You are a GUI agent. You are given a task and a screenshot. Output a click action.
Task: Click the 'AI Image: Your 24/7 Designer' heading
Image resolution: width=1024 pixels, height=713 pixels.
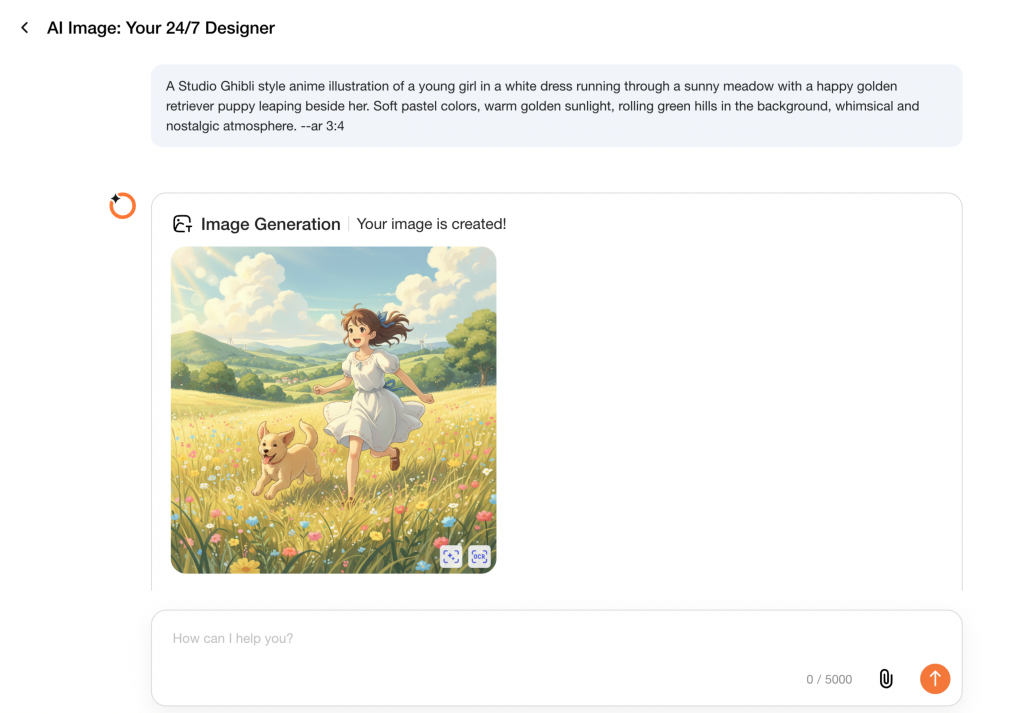pos(159,28)
